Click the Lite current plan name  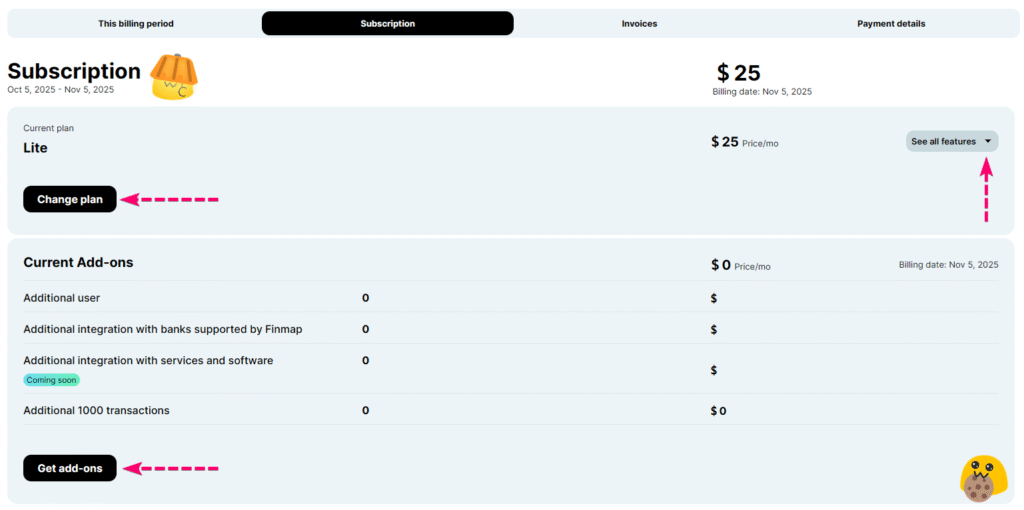pos(36,148)
